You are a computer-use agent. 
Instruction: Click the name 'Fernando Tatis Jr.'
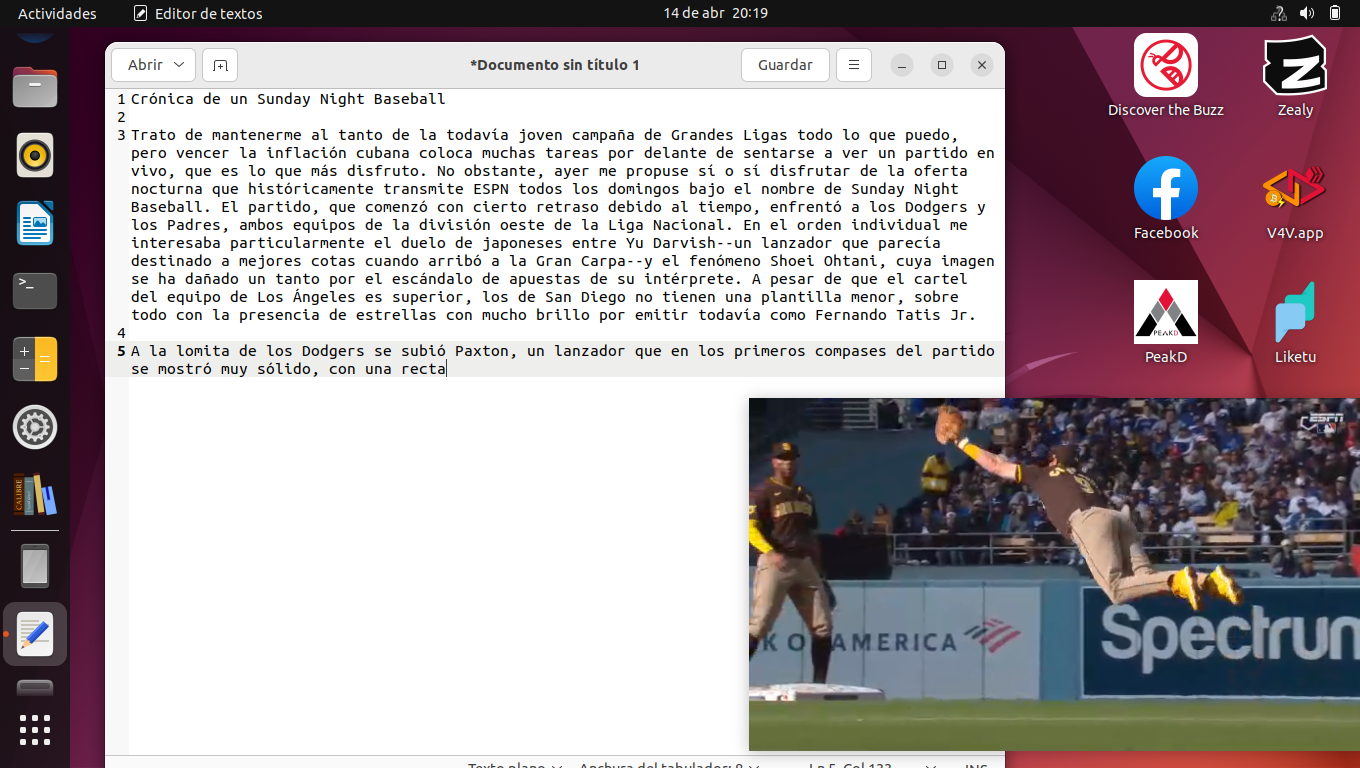coord(895,315)
